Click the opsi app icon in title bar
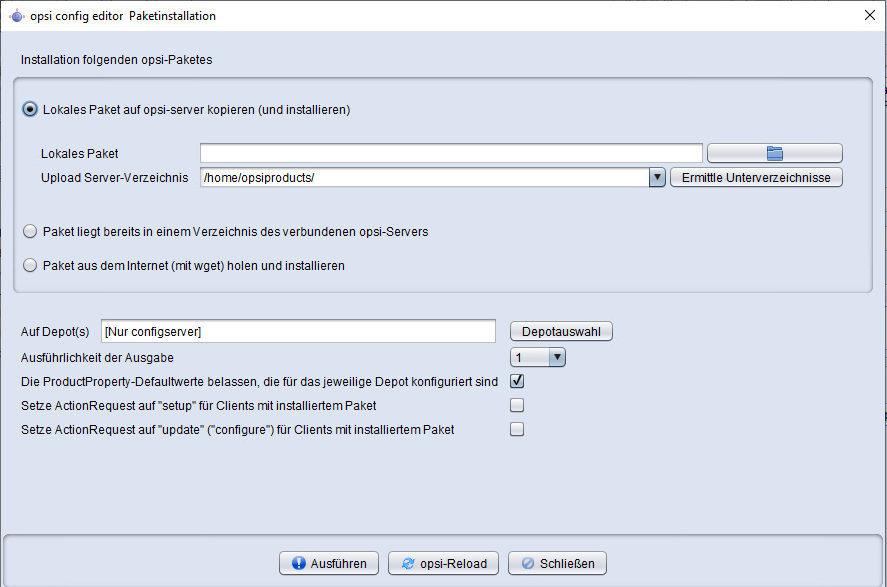 [x=17, y=16]
